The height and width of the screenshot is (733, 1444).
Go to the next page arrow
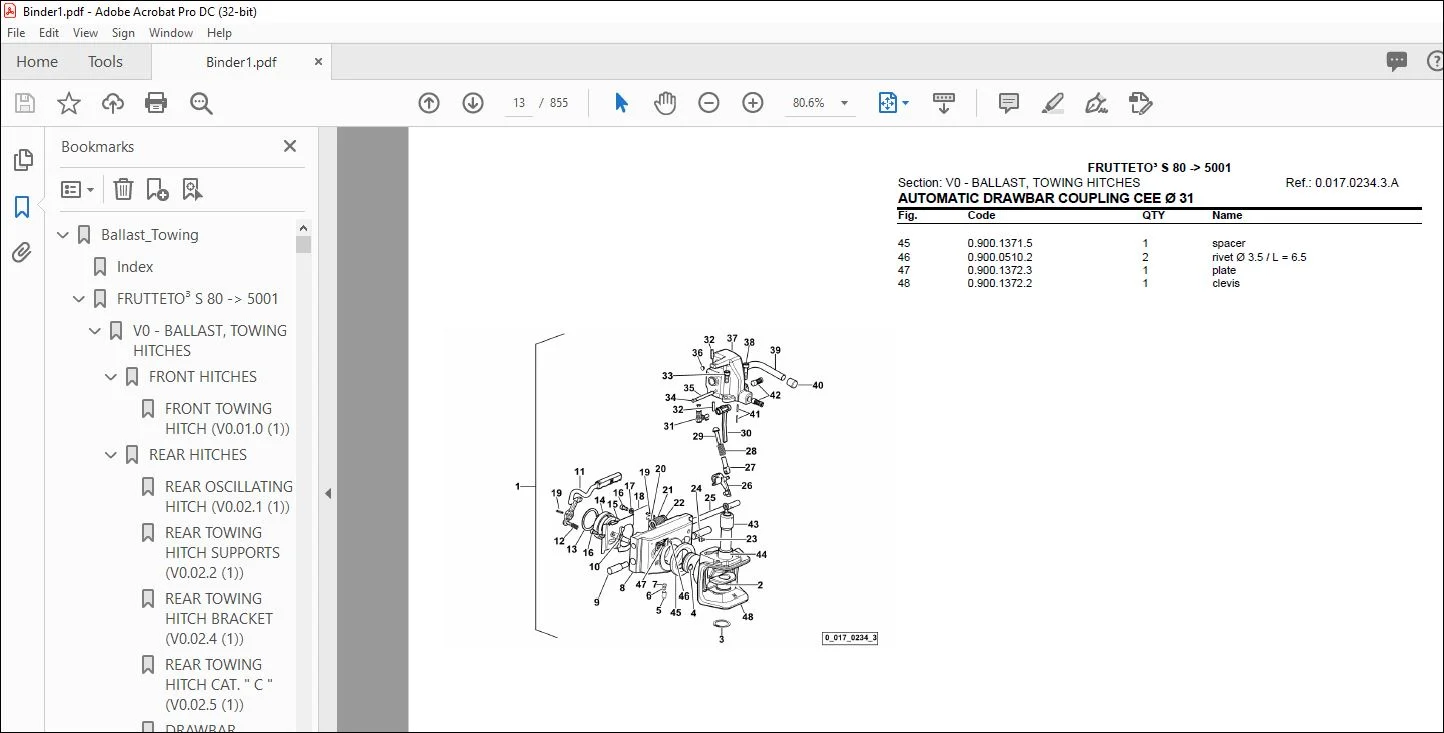(x=473, y=103)
